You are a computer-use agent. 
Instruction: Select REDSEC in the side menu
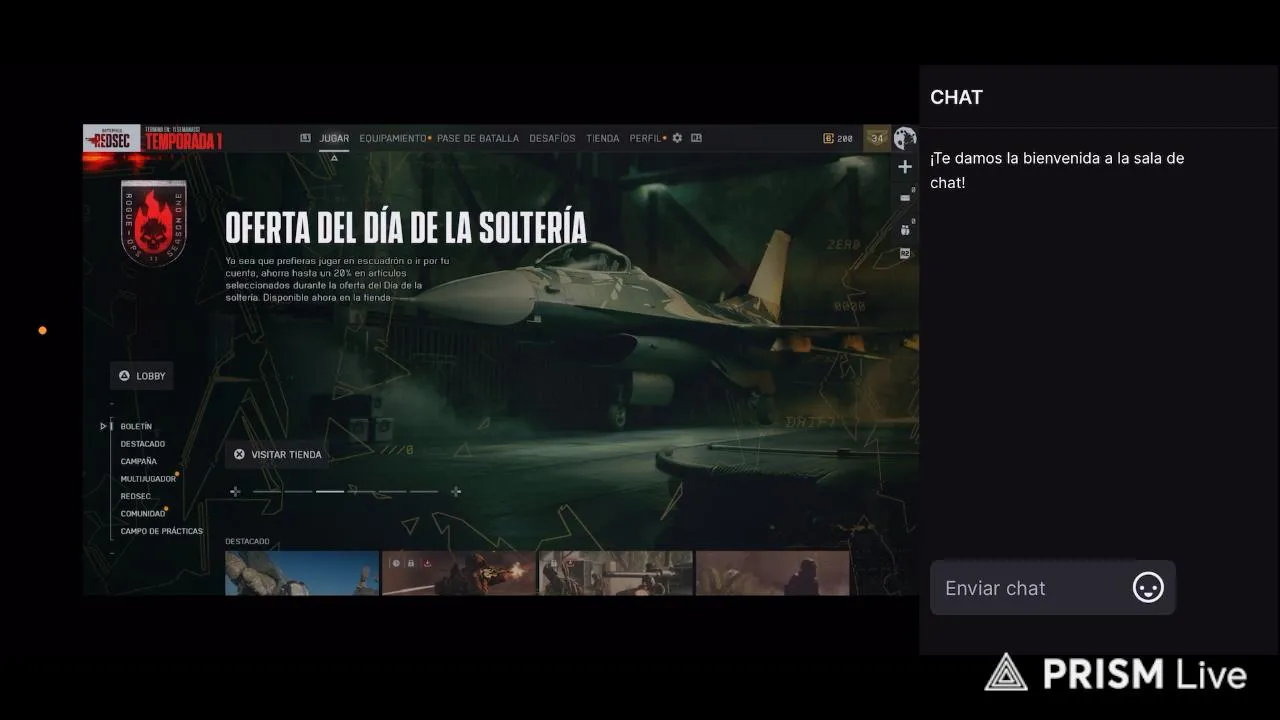coord(136,496)
